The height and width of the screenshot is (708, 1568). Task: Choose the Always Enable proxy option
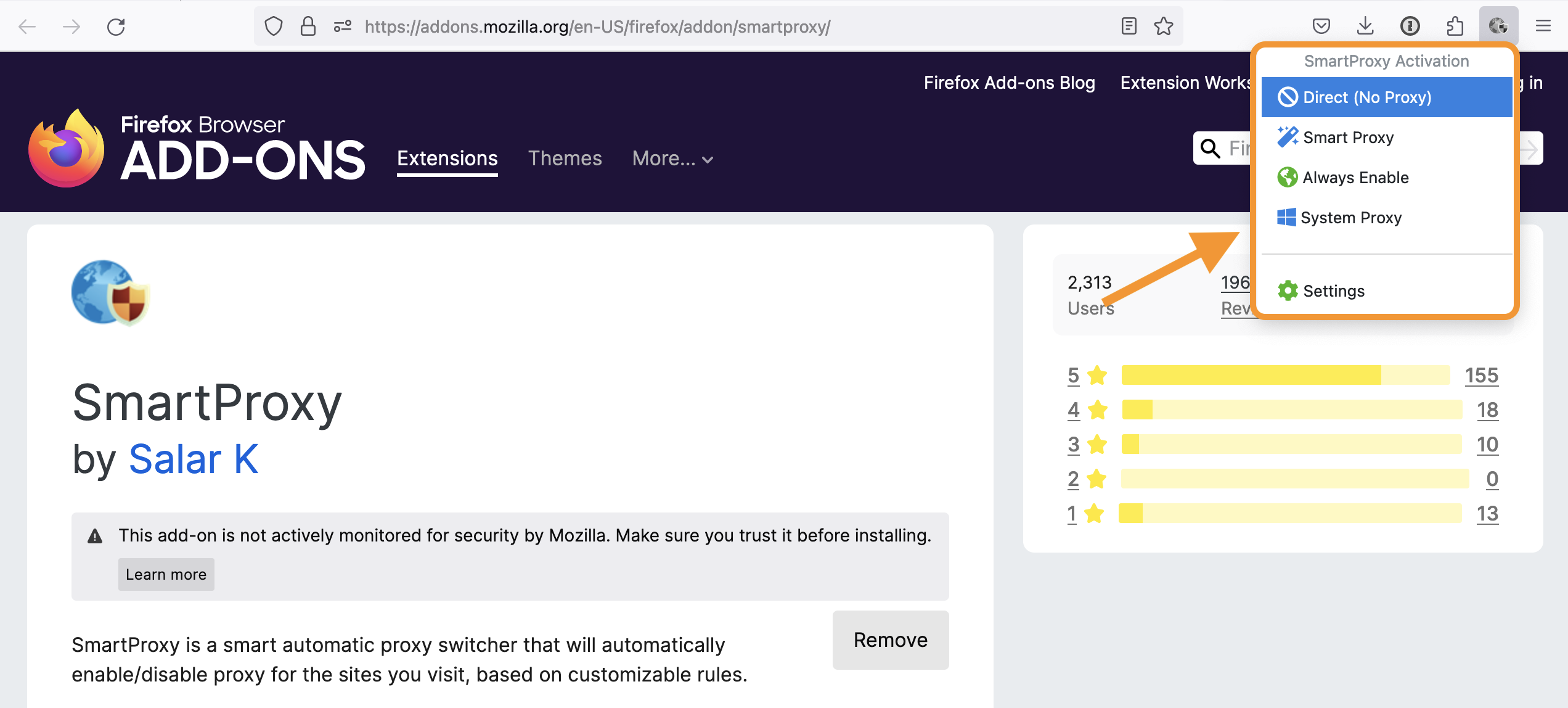pyautogui.click(x=1355, y=178)
